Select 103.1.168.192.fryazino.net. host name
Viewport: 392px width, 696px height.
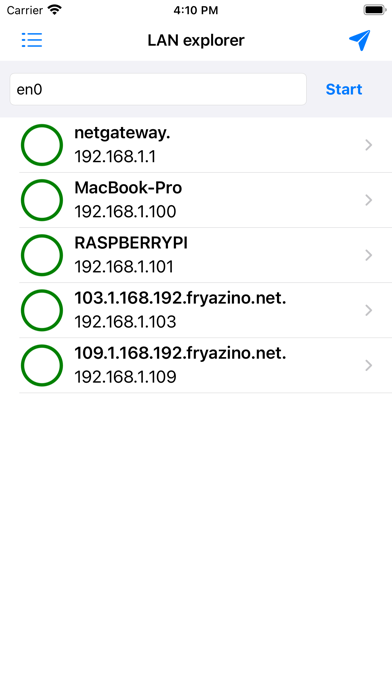click(x=180, y=298)
